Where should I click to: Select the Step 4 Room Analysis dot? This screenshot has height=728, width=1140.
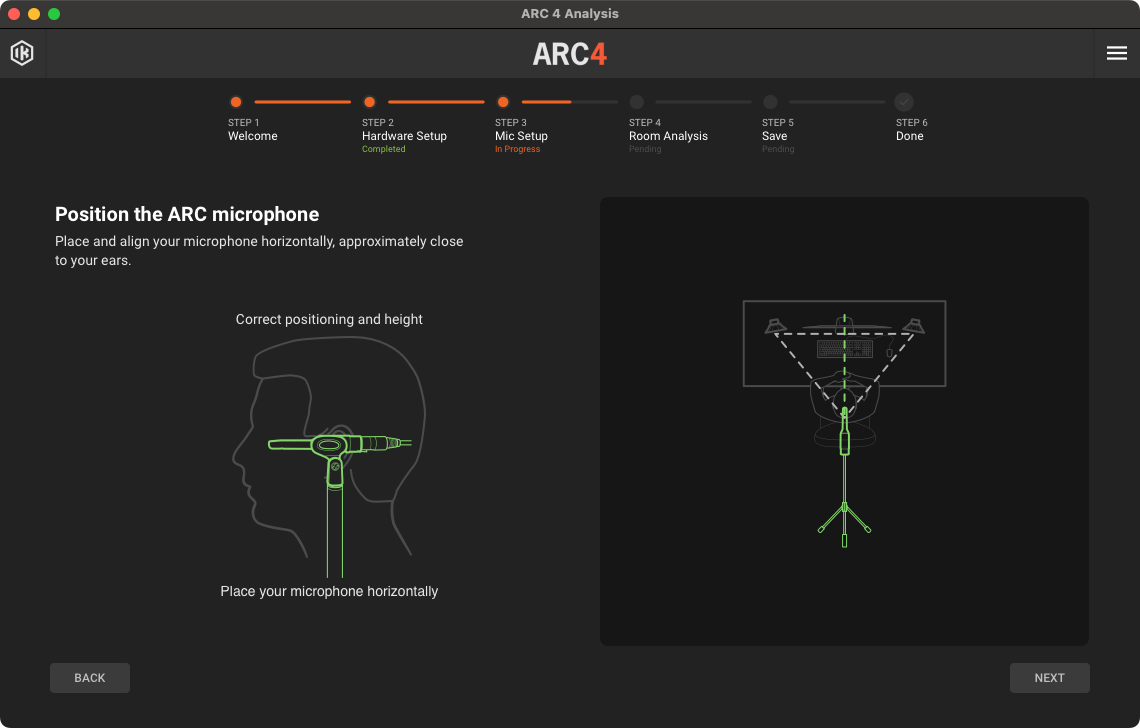tap(637, 102)
